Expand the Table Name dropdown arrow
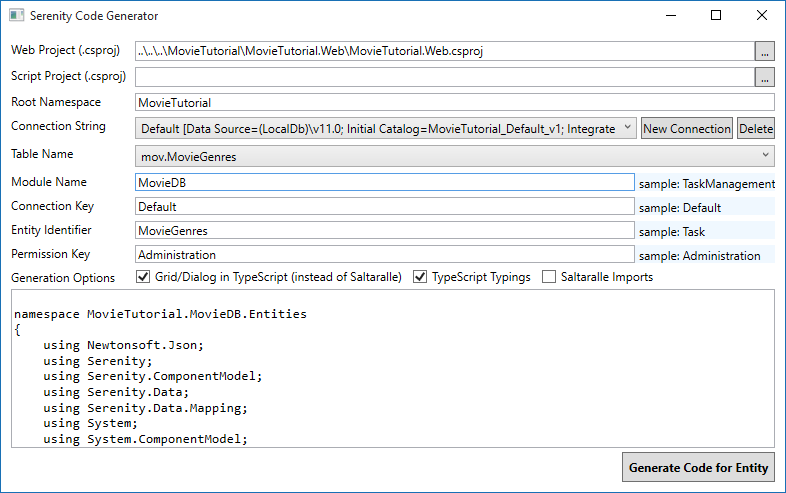 tap(765, 155)
